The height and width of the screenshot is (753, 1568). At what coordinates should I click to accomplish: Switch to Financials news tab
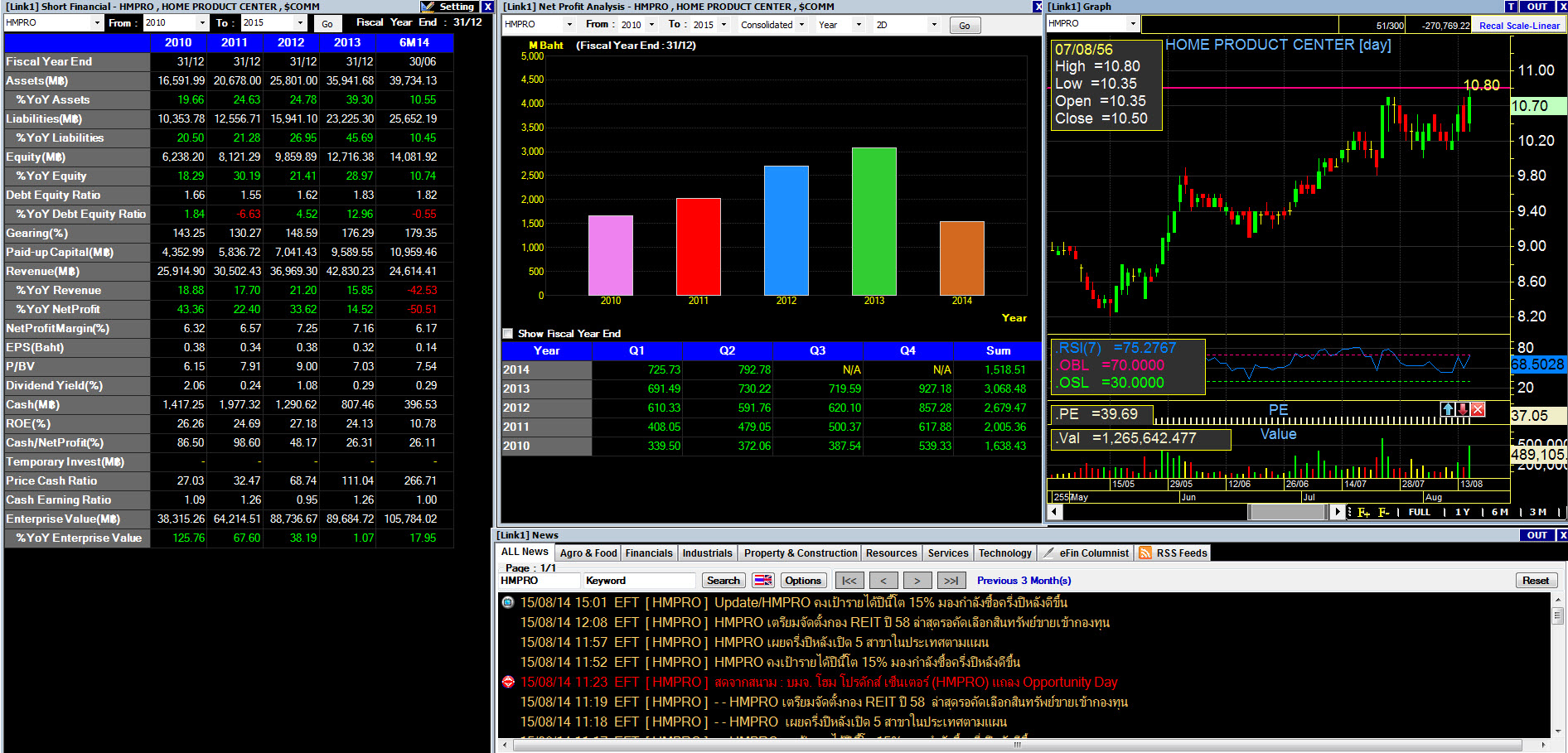pyautogui.click(x=649, y=553)
